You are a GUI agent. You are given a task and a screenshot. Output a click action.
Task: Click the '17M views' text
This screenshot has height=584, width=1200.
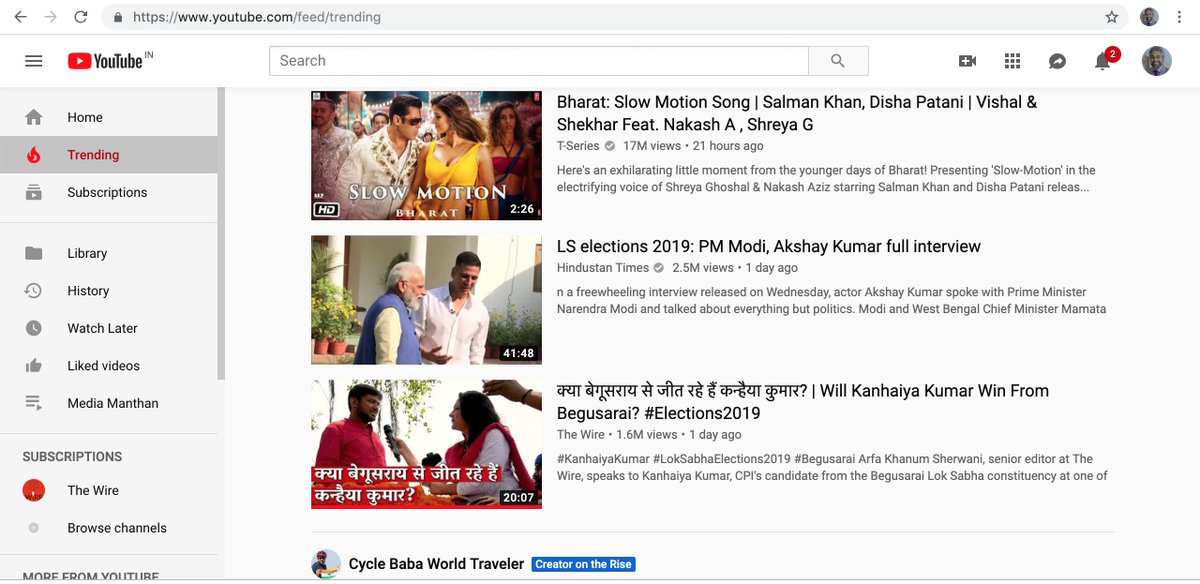pyautogui.click(x=652, y=146)
